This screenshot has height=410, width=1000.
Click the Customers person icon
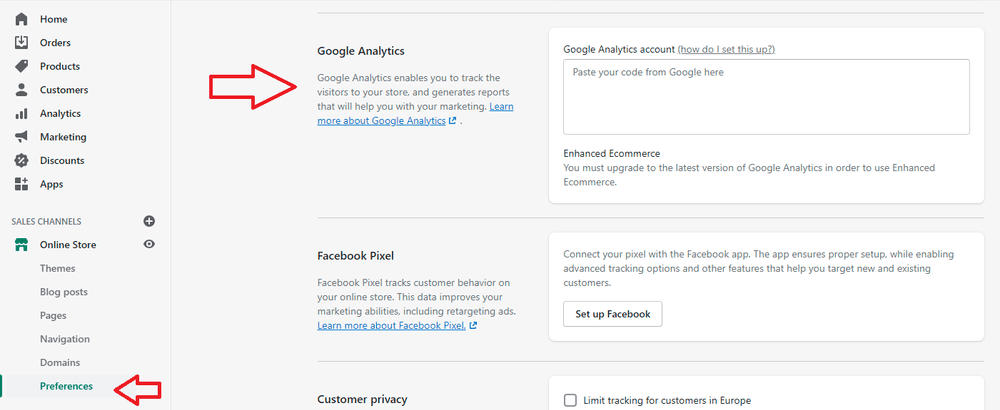coord(21,90)
